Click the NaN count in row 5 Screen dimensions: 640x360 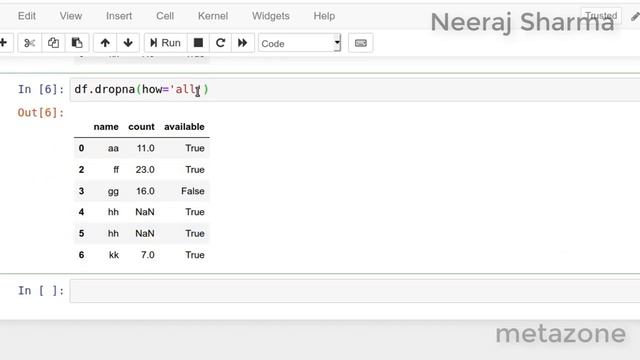click(x=145, y=233)
